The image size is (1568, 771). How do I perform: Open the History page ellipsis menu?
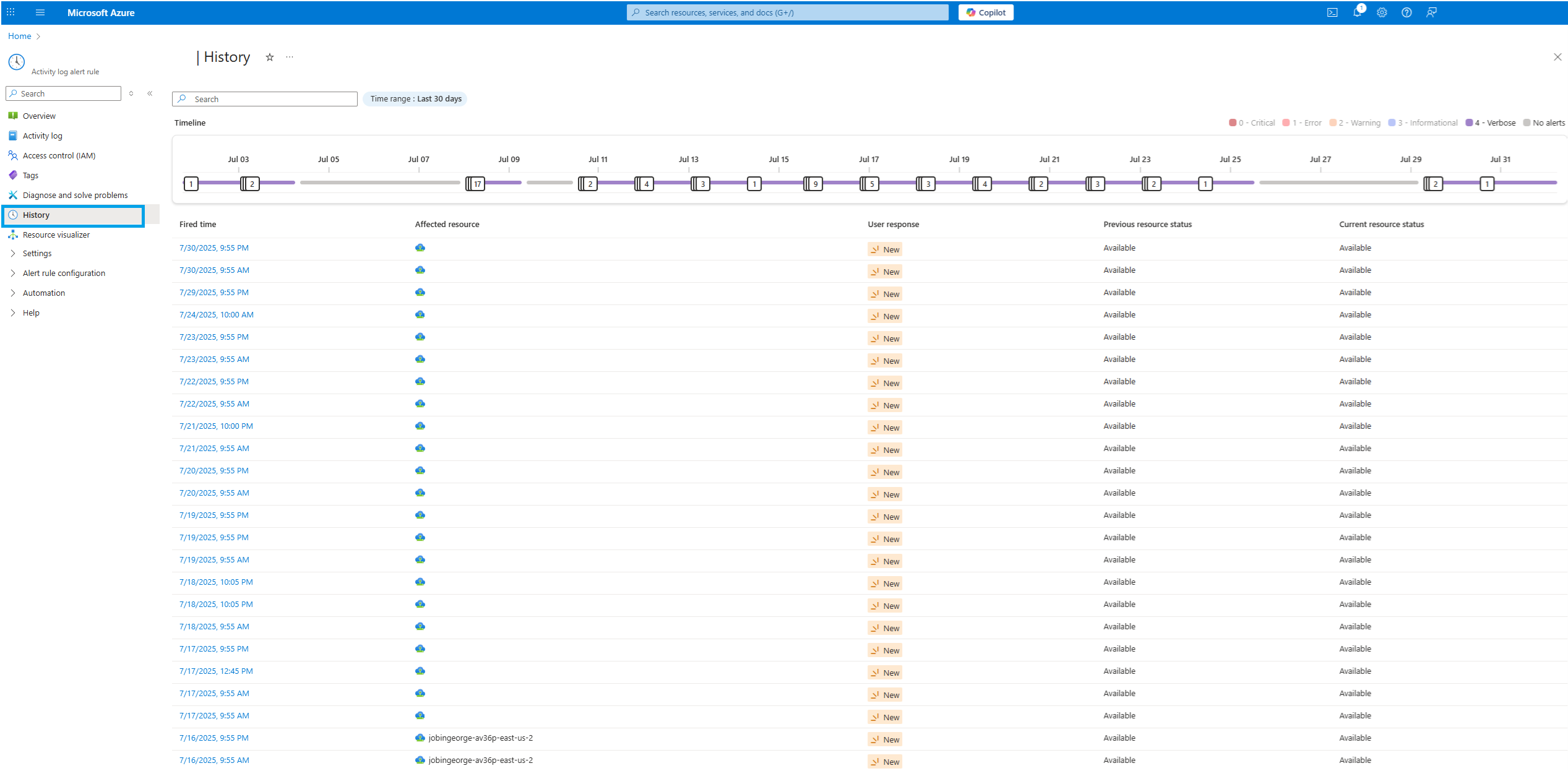tap(290, 58)
